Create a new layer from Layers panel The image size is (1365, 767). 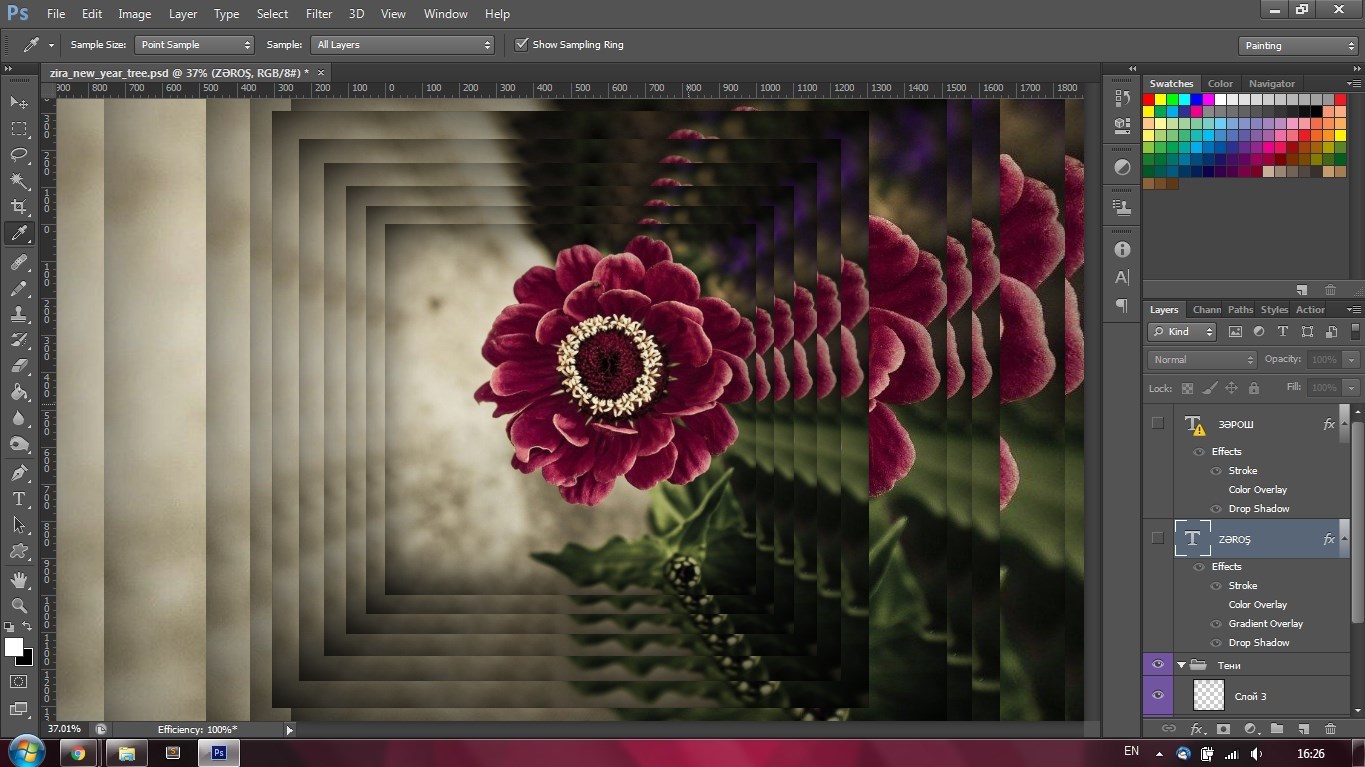click(x=1304, y=729)
